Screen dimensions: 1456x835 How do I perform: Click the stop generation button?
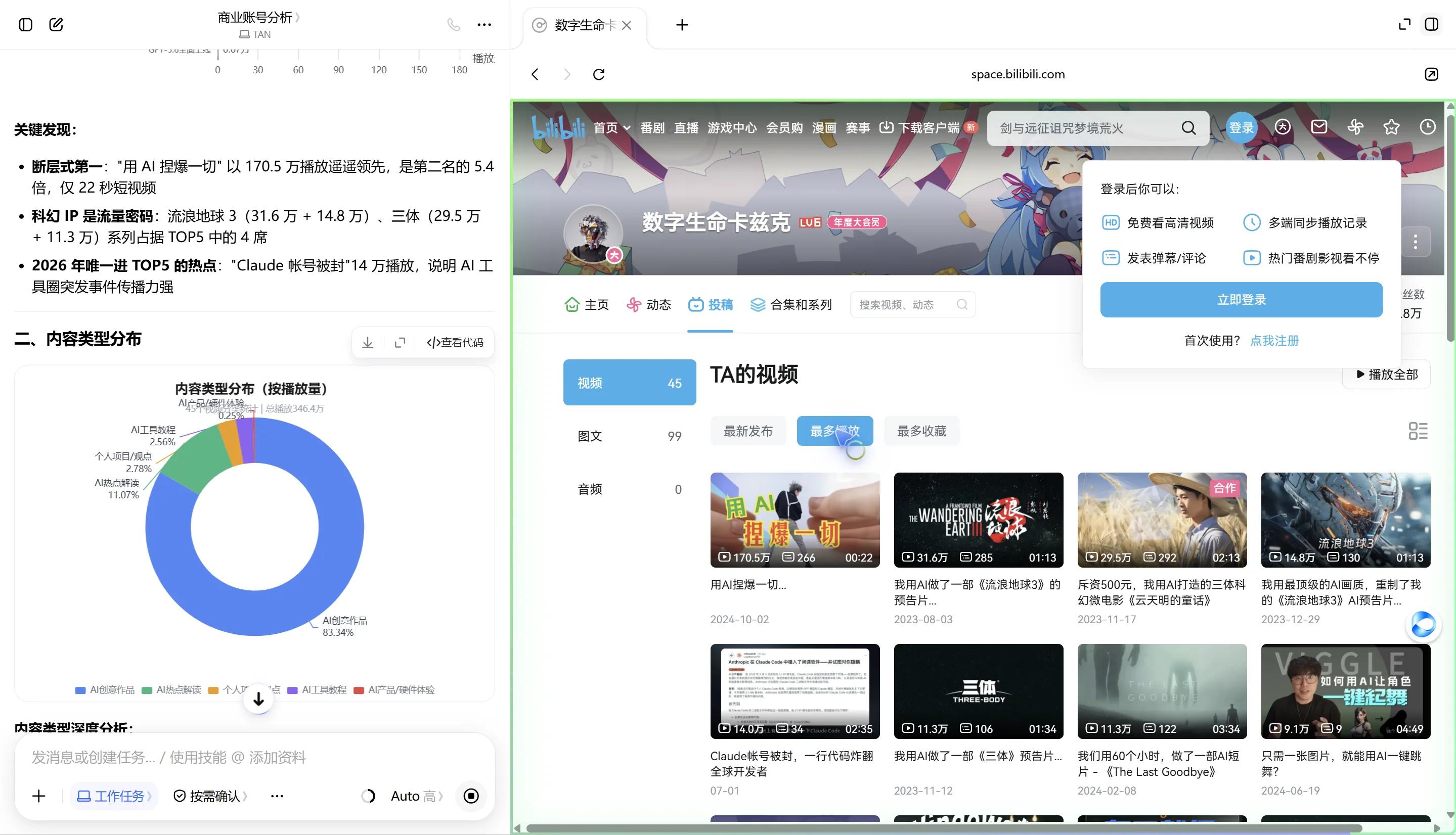[x=471, y=796]
